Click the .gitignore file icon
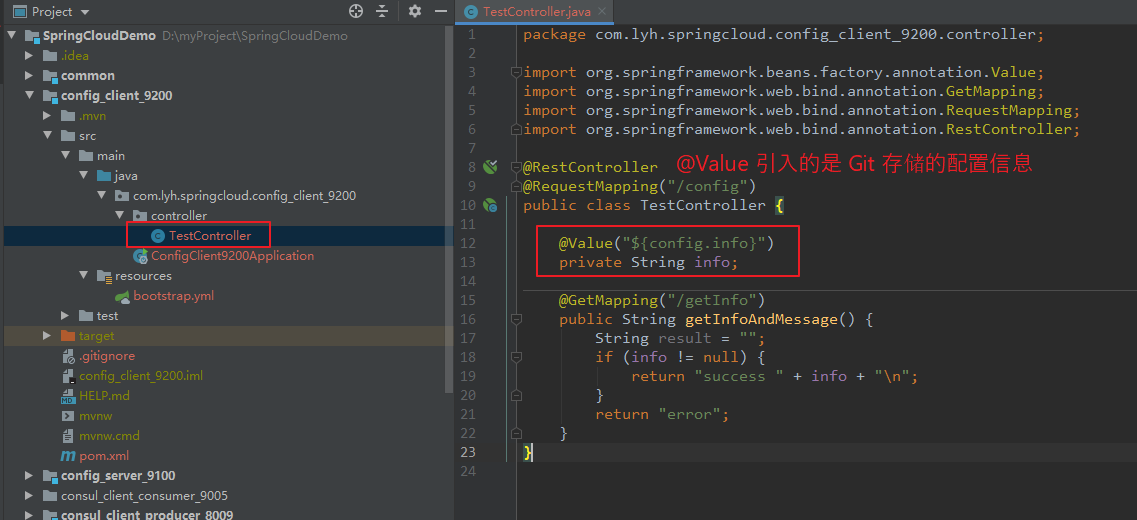The image size is (1137, 520). pos(67,356)
